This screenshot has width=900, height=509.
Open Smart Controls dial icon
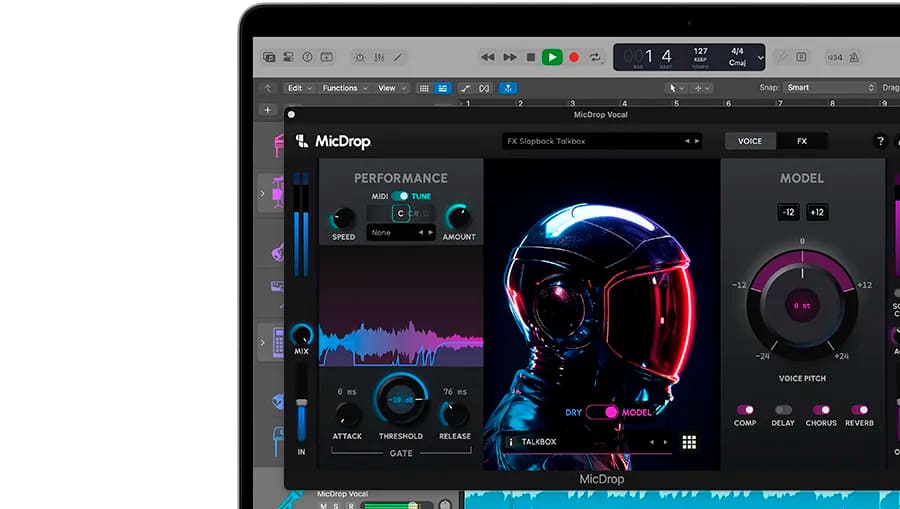pyautogui.click(x=360, y=57)
